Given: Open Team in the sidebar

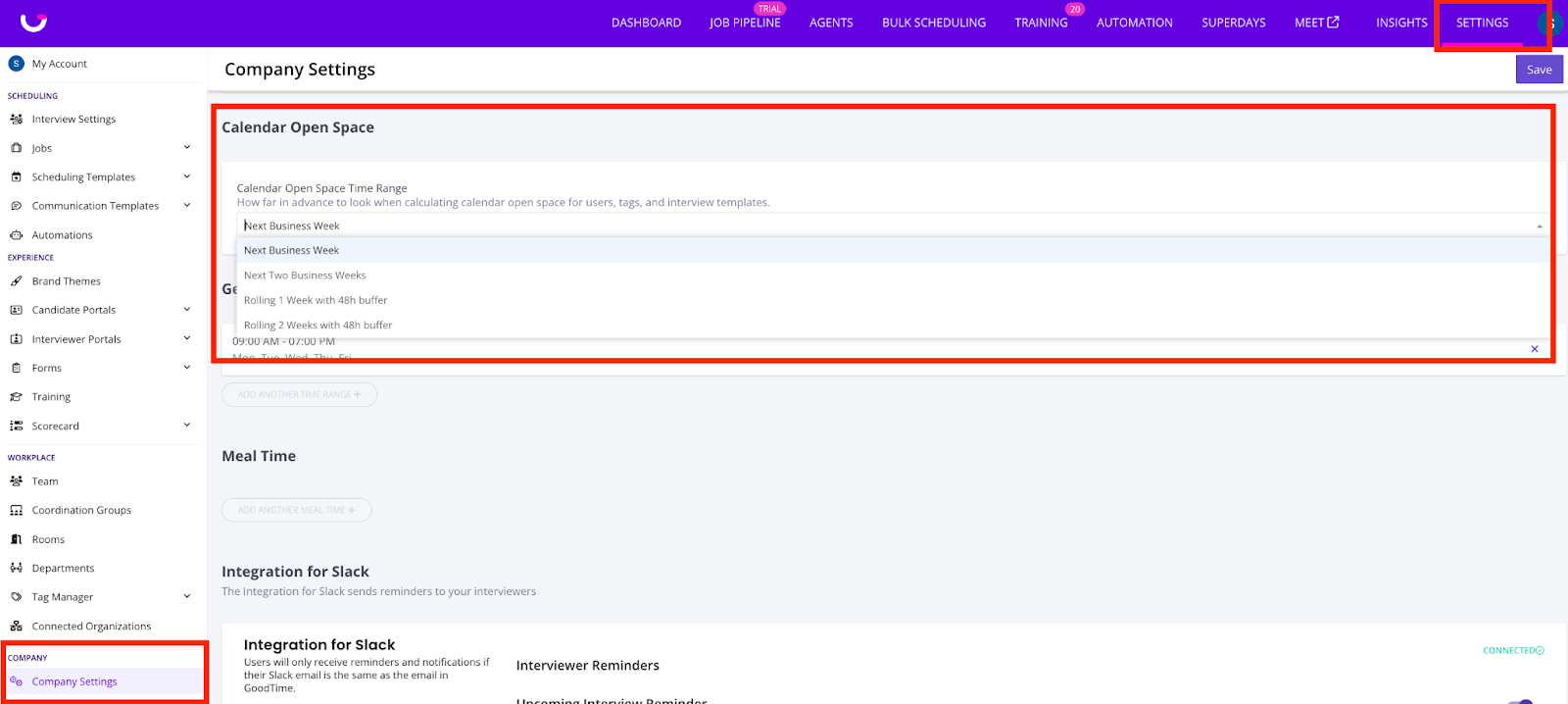Looking at the screenshot, I should click(x=45, y=481).
